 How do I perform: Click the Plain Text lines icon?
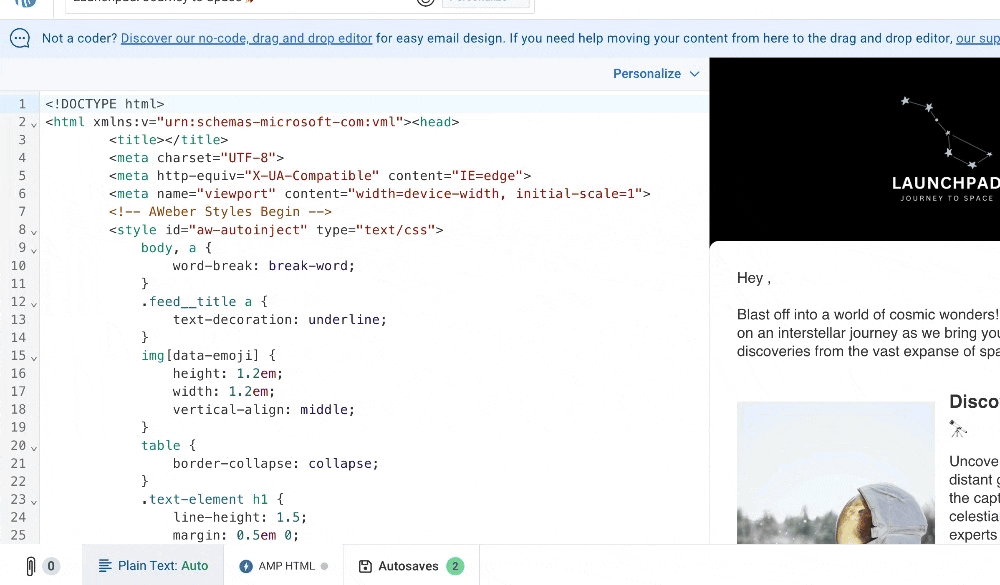pyautogui.click(x=107, y=565)
